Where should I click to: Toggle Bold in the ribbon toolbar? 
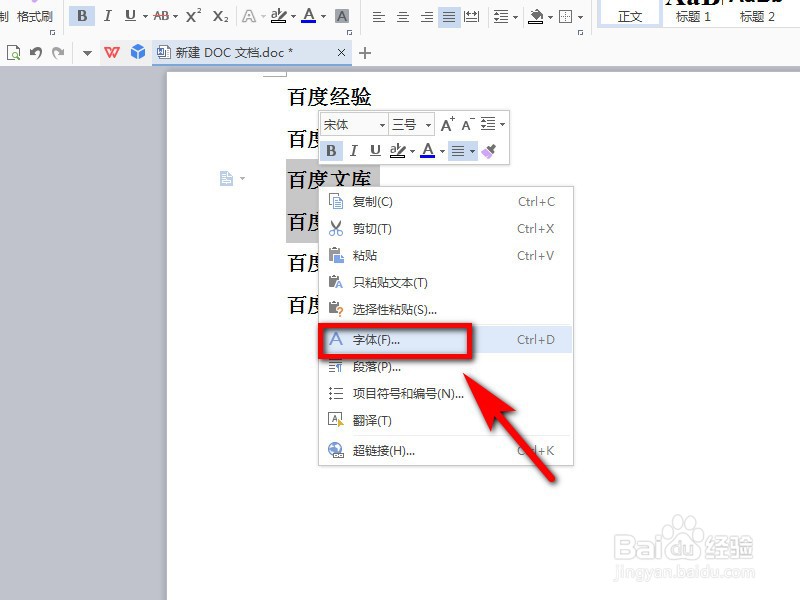tap(82, 16)
